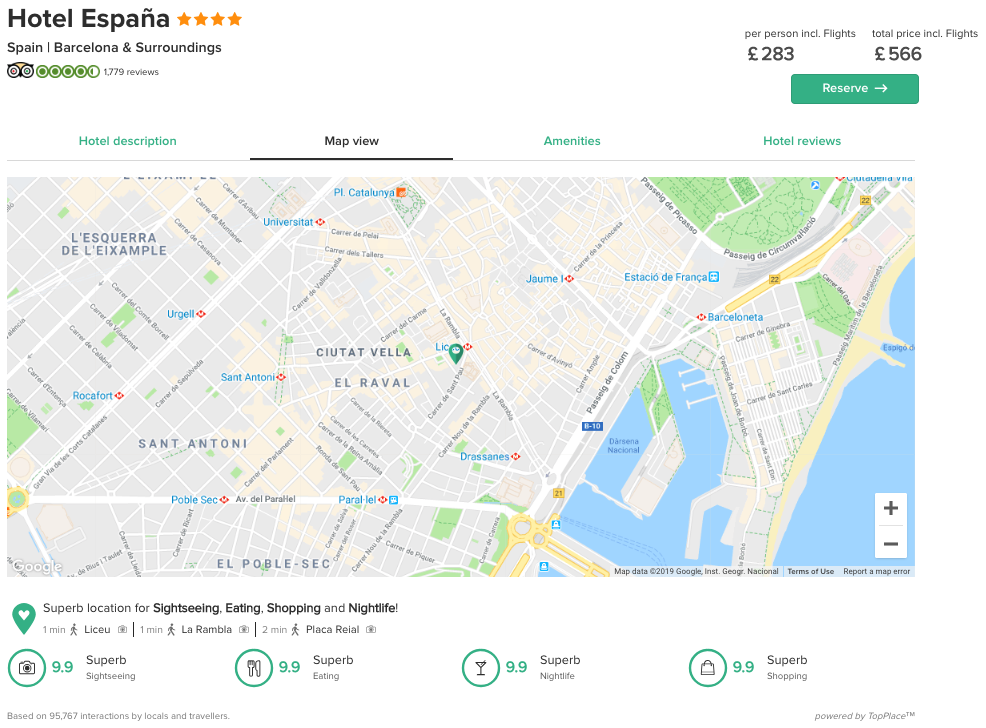Open the 1,779 reviews link
986x728 pixels.
pos(131,72)
